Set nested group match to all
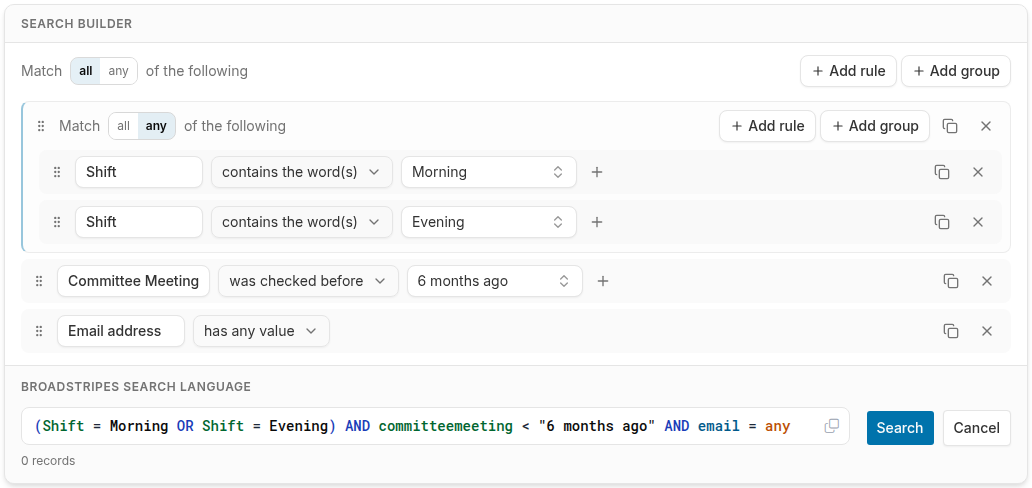 click(x=124, y=126)
